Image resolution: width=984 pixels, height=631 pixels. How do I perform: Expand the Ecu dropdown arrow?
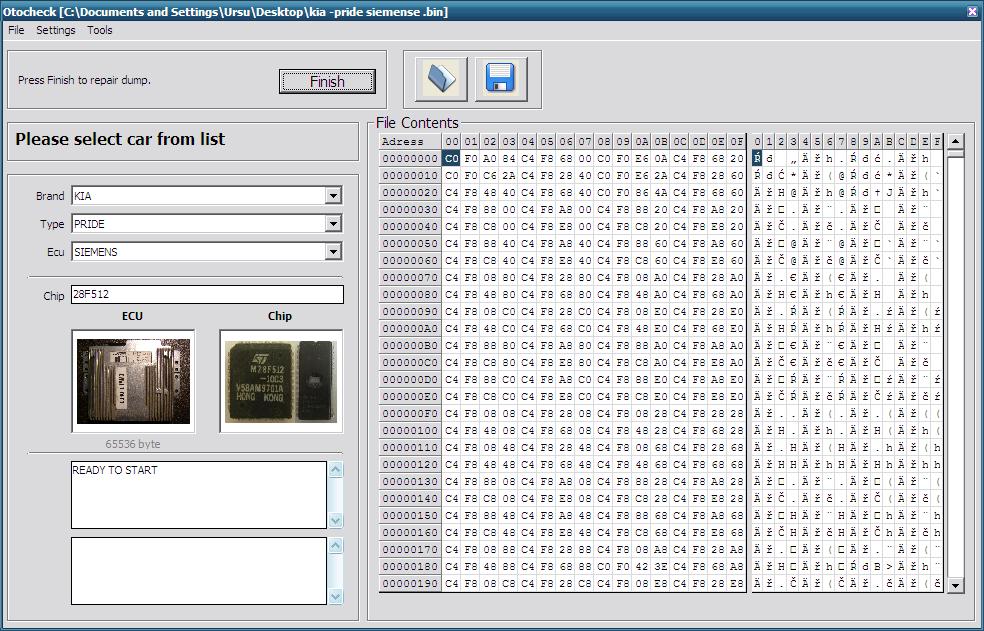coord(333,252)
